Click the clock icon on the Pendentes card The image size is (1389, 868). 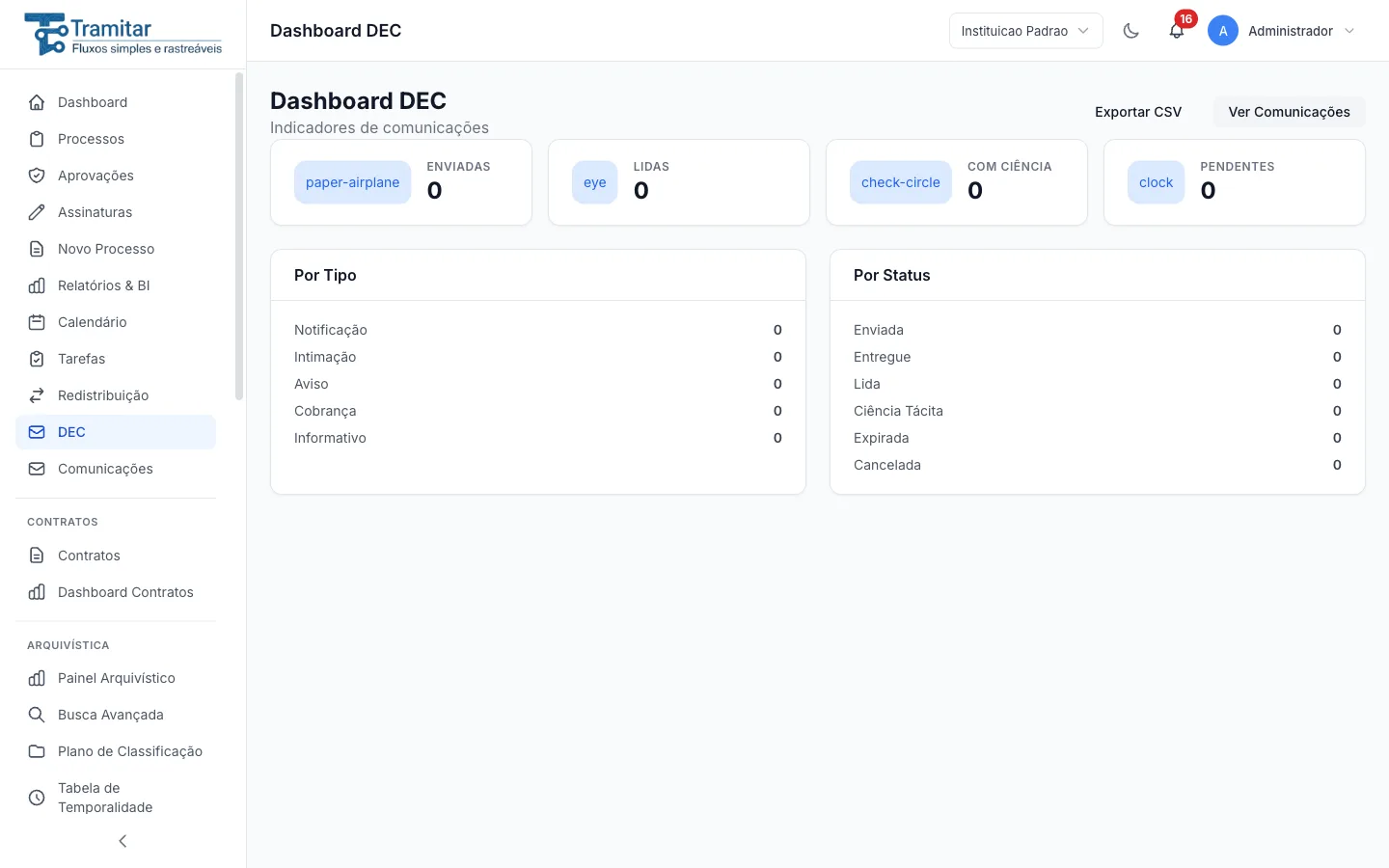click(1156, 182)
